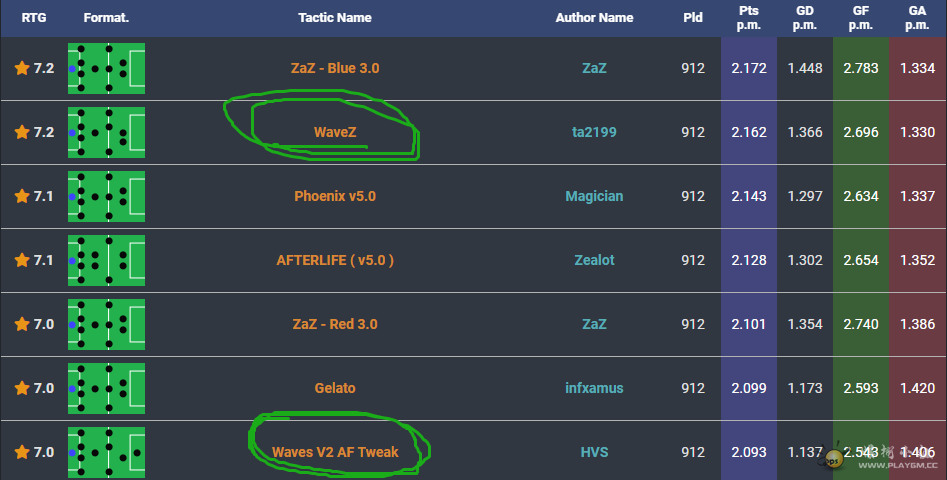The image size is (947, 480).
Task: Open the WaveZ tactic link
Action: point(335,132)
